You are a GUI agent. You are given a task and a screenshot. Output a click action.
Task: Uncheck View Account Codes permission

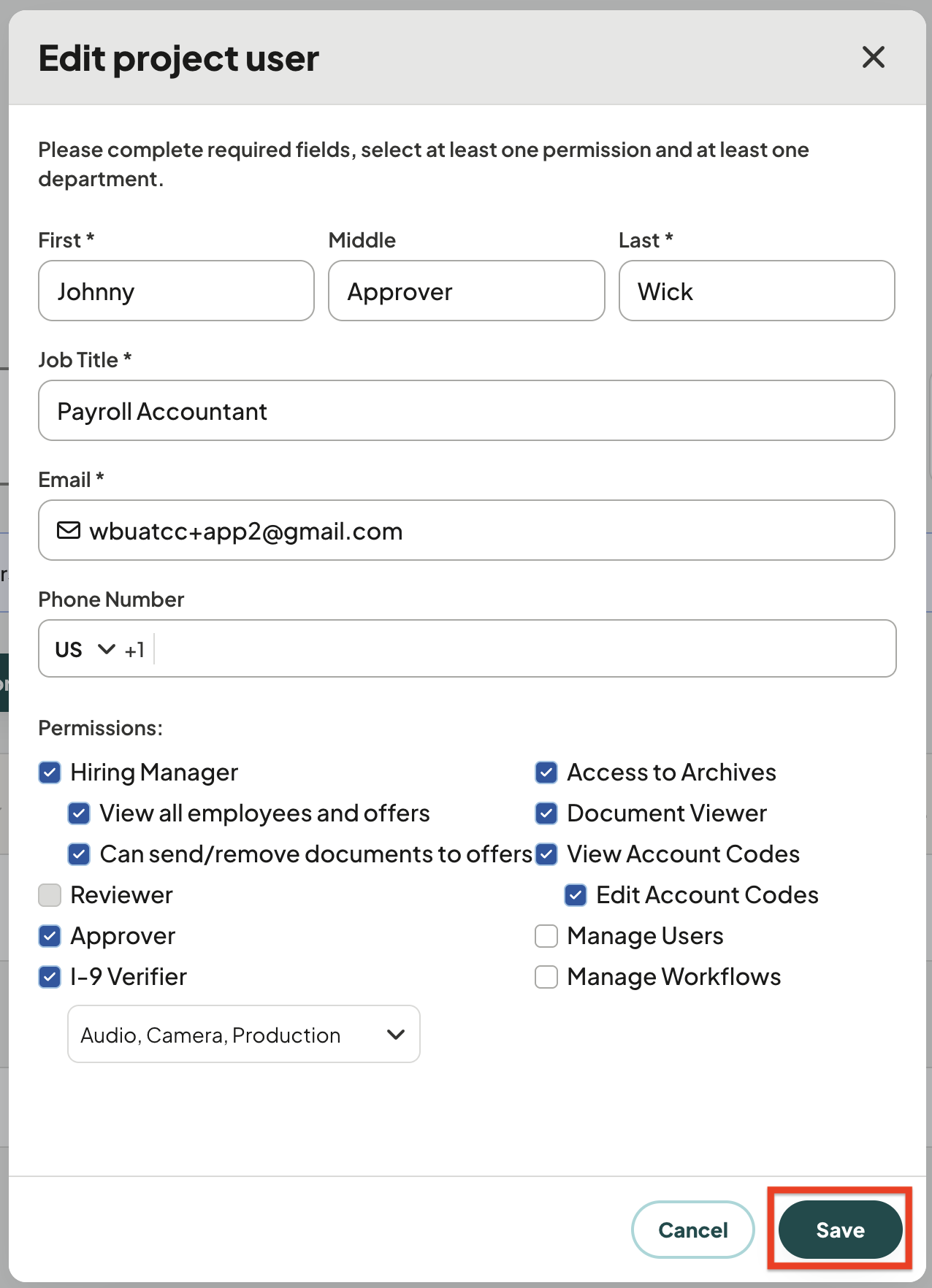[x=546, y=854]
